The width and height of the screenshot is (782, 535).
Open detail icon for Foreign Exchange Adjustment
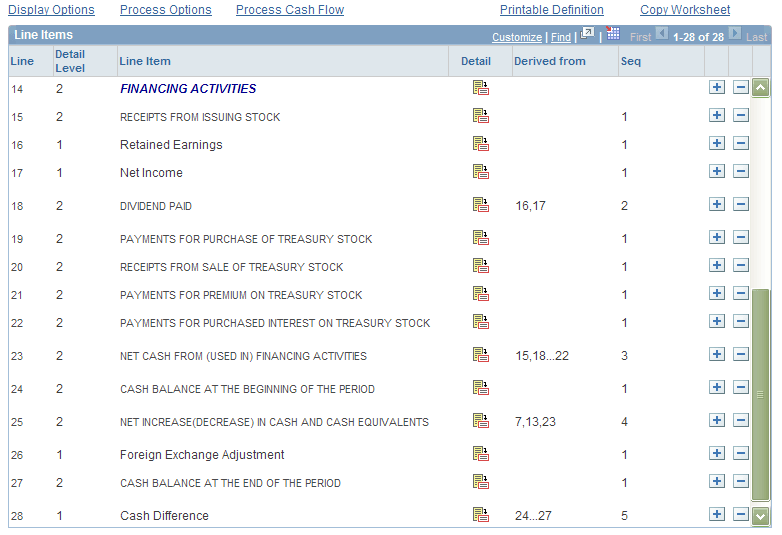(x=481, y=453)
